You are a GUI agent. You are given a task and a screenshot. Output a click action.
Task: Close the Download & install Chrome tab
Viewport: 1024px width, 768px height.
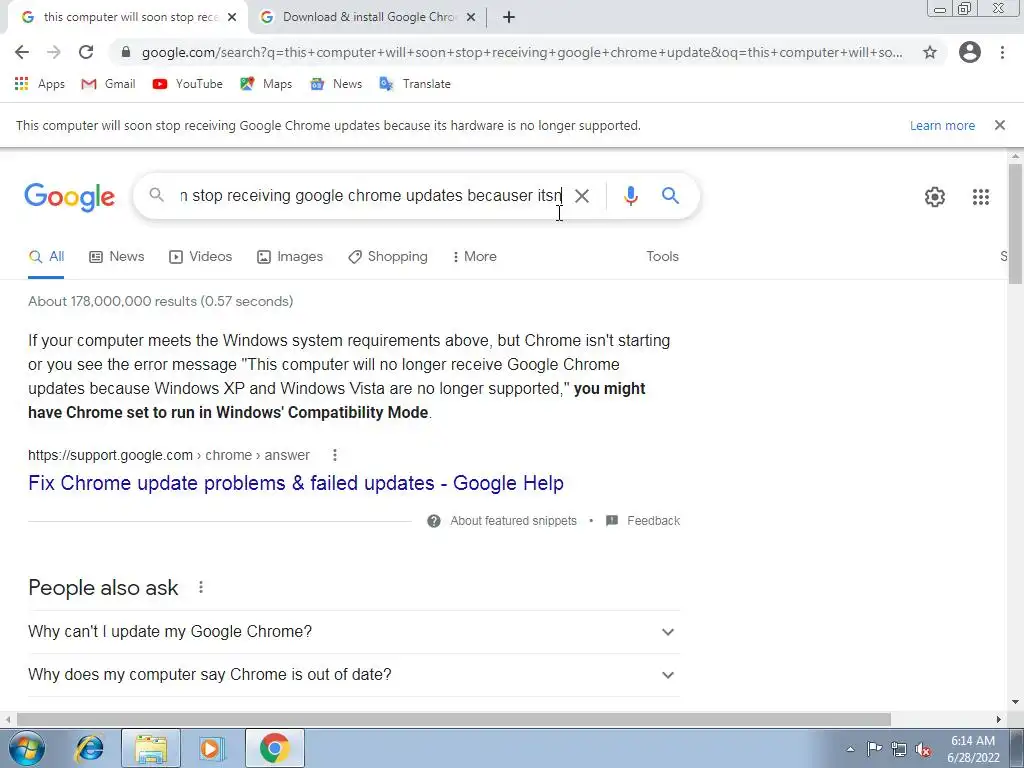(x=471, y=18)
